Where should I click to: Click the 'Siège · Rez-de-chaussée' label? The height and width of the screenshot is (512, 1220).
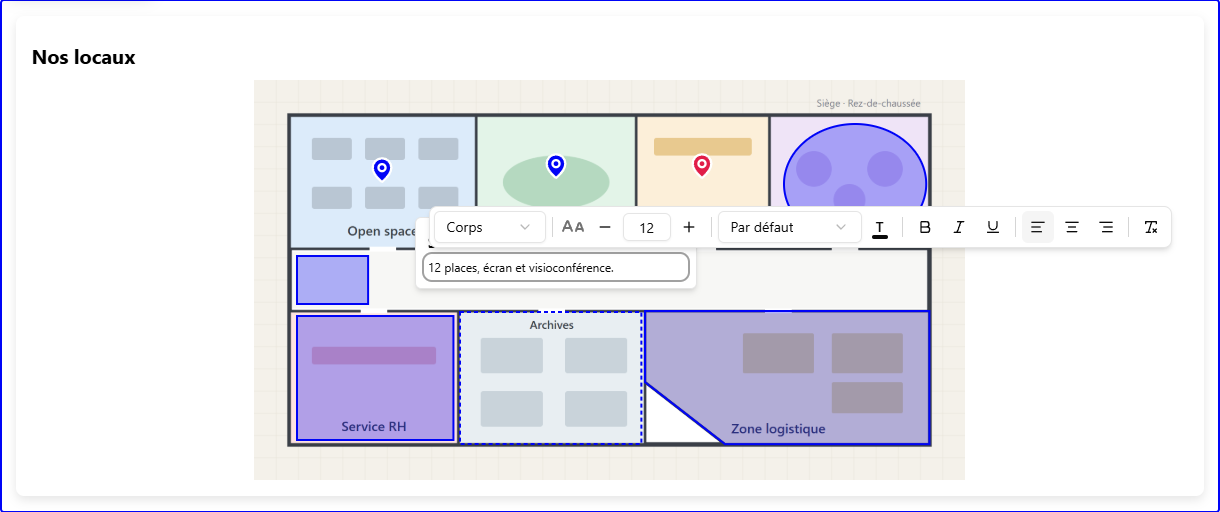click(x=869, y=103)
